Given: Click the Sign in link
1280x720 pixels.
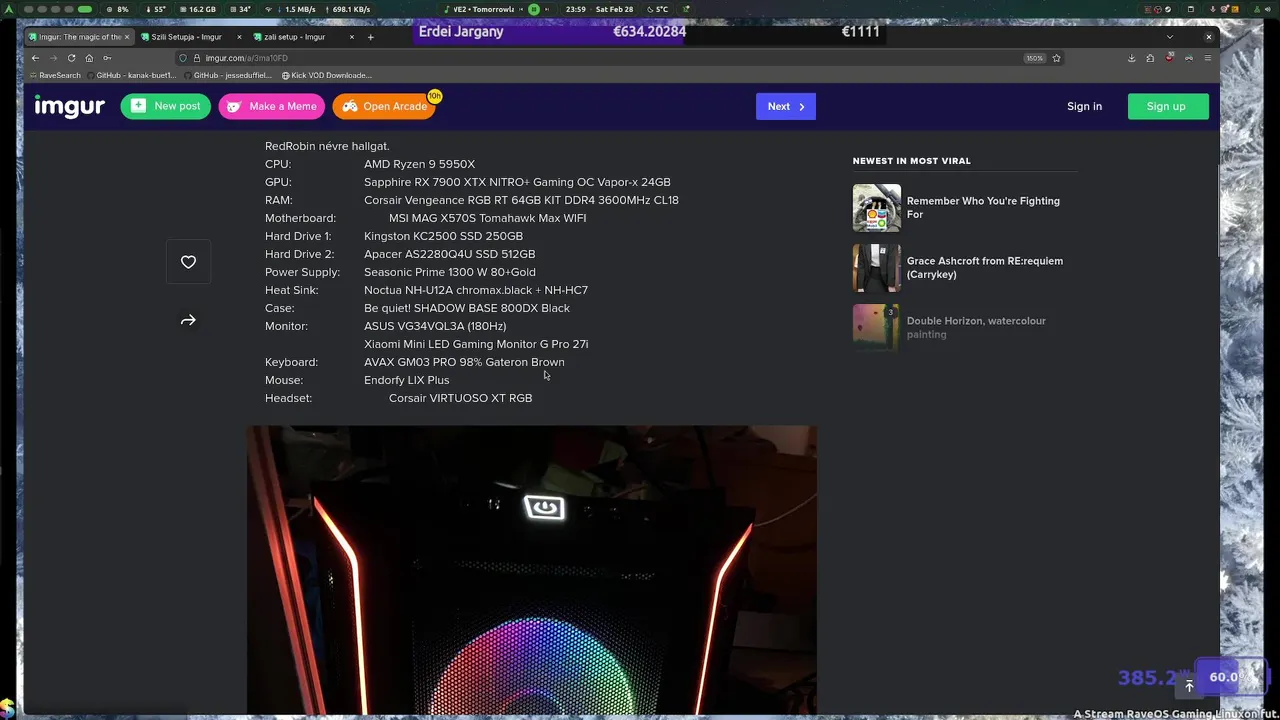Looking at the screenshot, I should point(1084,106).
